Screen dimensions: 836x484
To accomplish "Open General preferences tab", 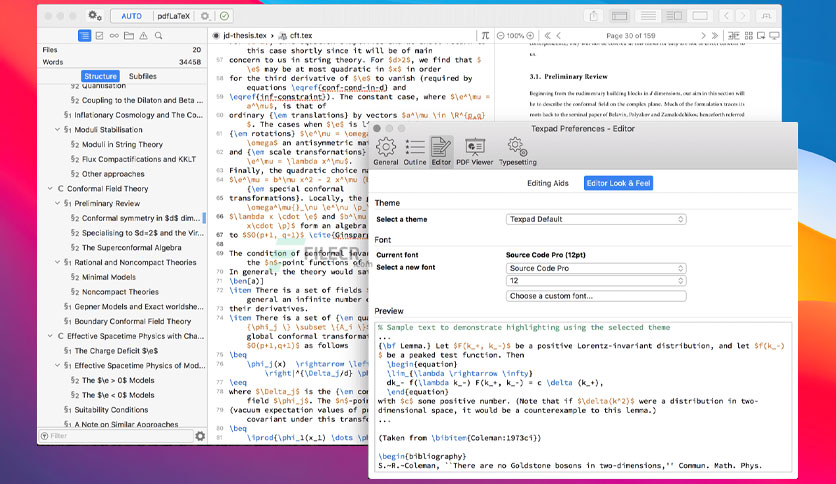I will (x=385, y=151).
